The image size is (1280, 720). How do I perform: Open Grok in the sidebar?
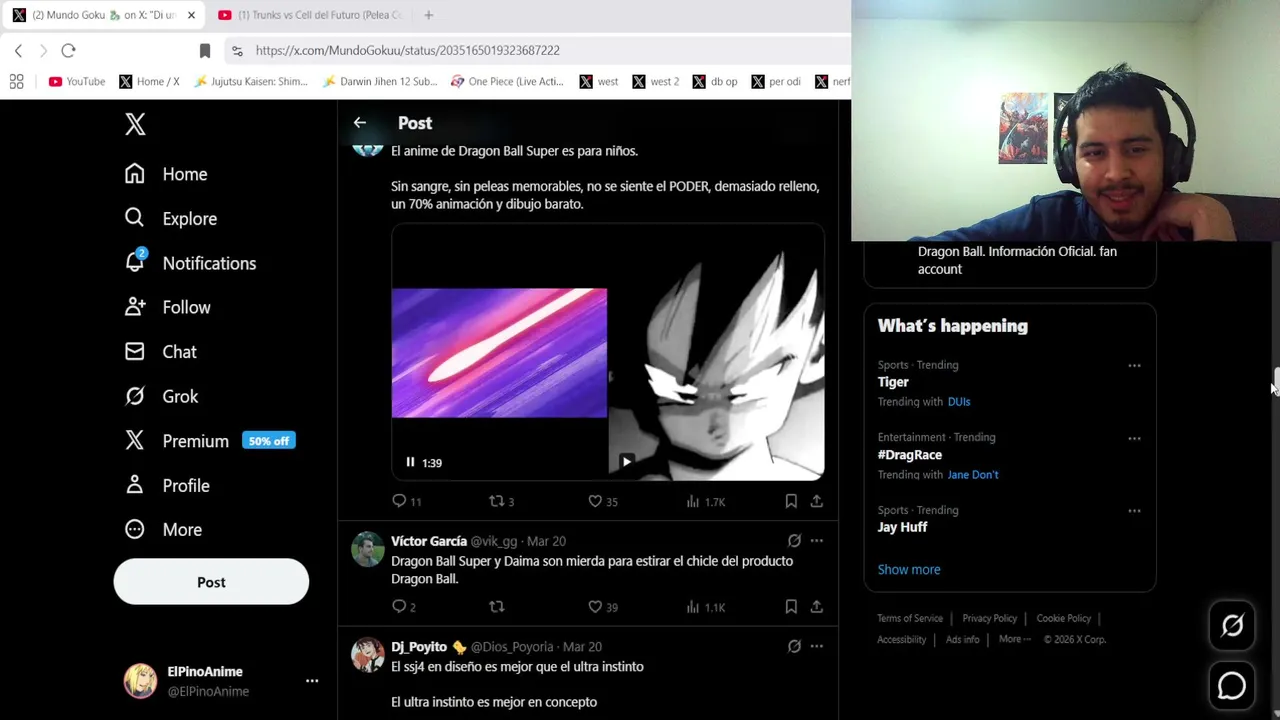(x=161, y=396)
